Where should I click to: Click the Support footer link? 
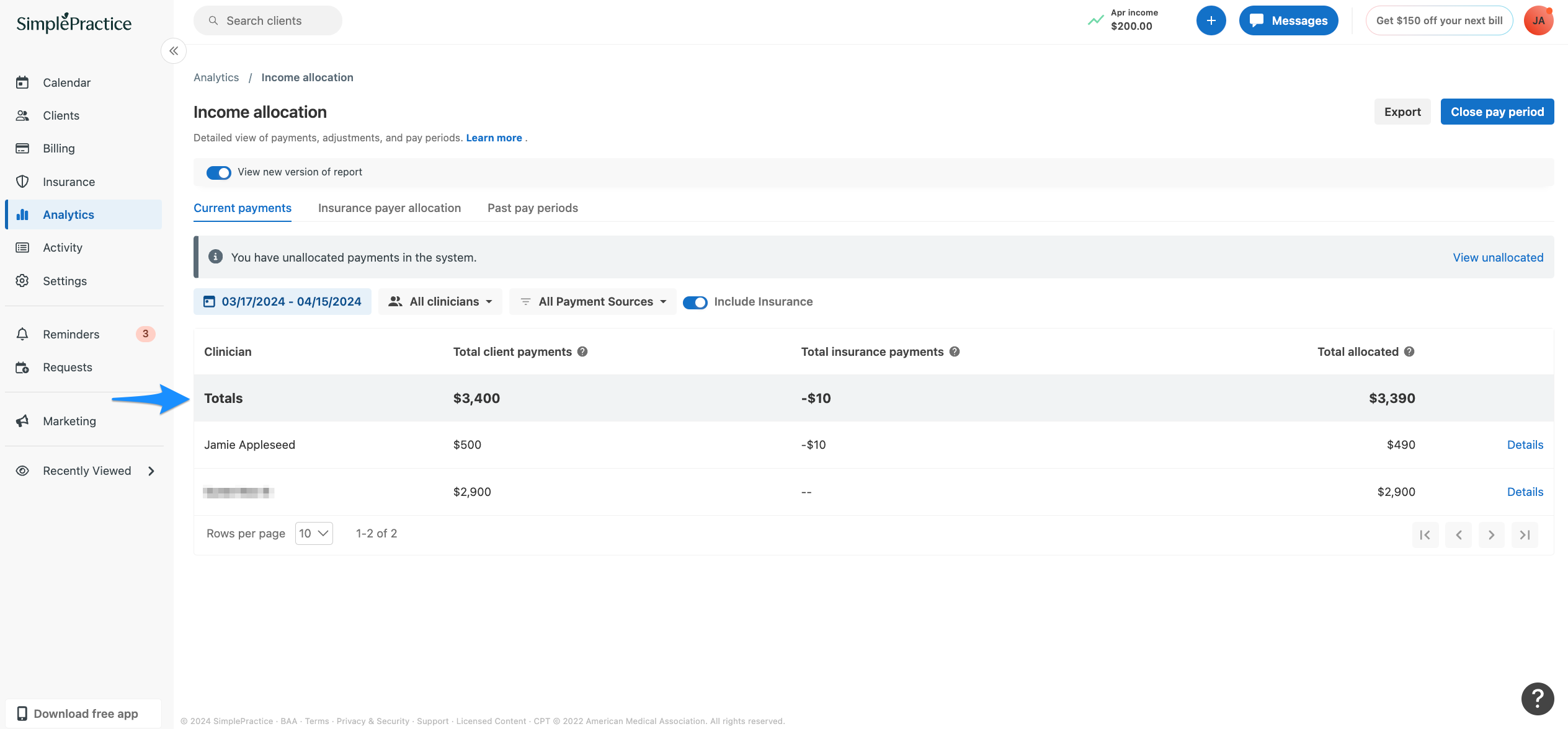(432, 721)
